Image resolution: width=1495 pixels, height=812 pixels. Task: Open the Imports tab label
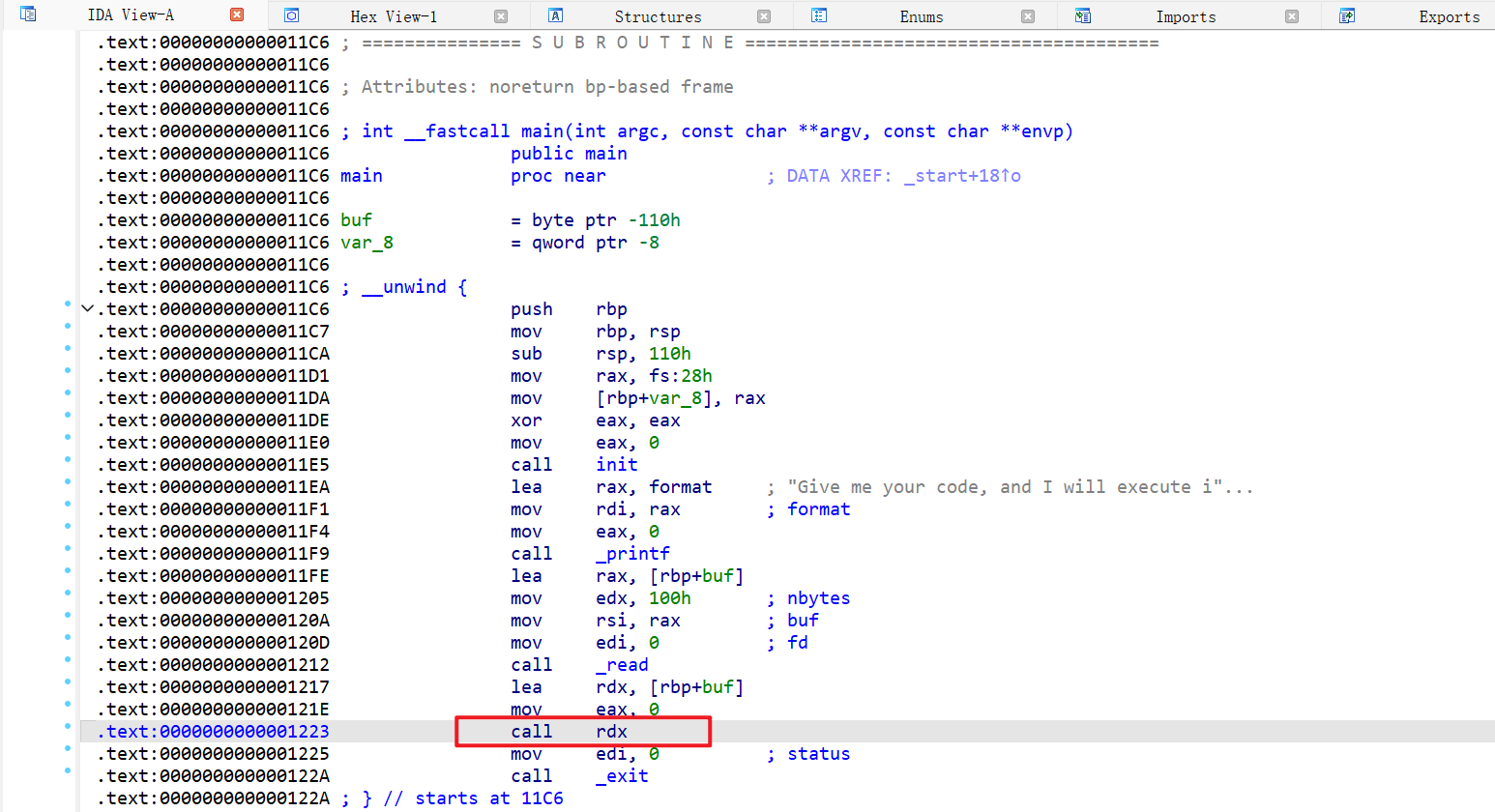pos(1186,16)
